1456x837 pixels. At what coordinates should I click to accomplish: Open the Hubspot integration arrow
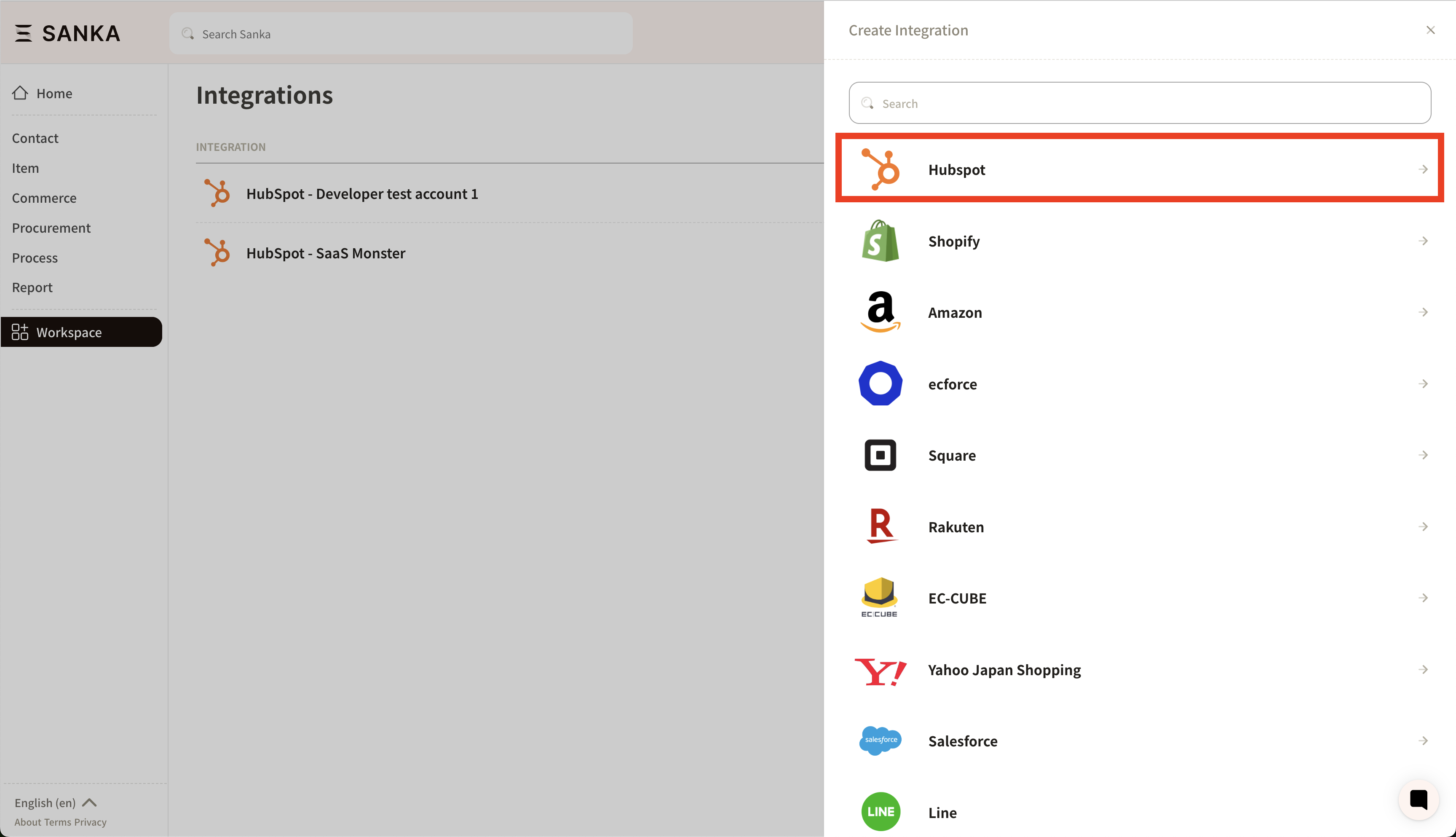click(1423, 169)
